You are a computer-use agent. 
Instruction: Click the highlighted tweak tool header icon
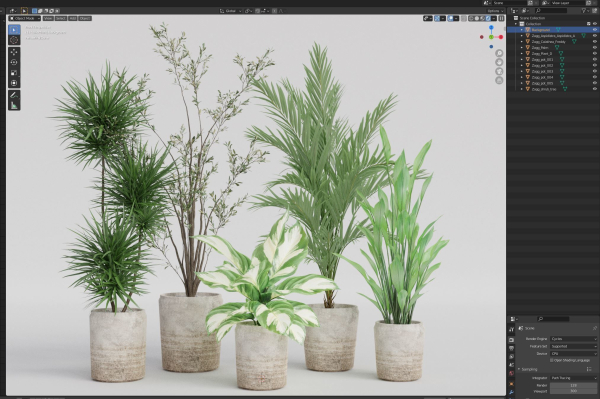[x=24, y=11]
